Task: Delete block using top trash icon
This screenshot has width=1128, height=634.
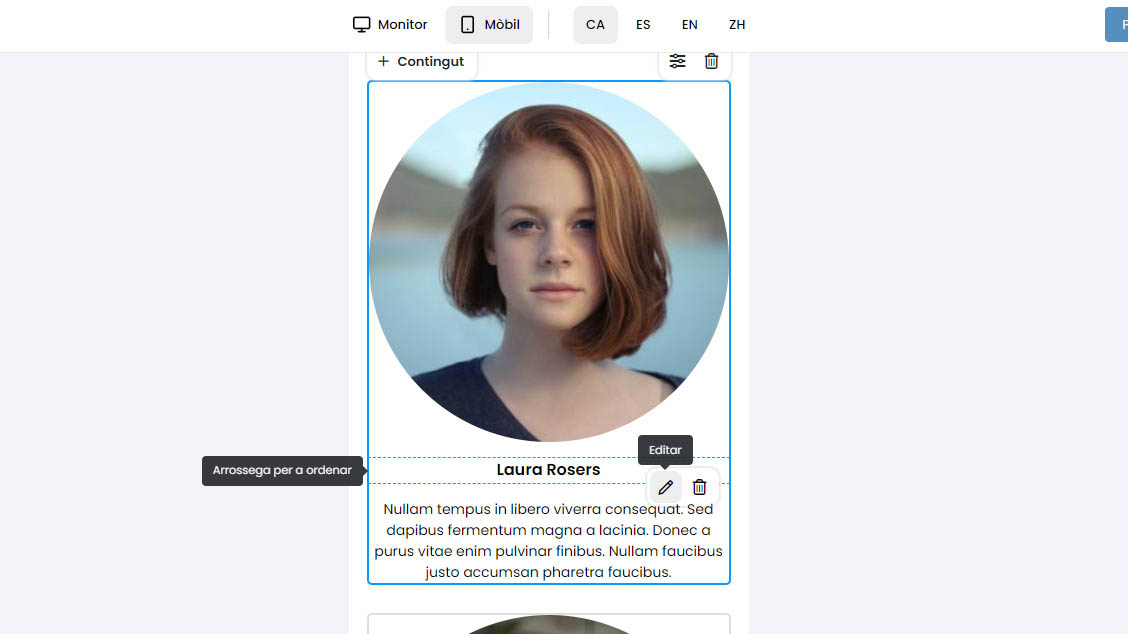Action: (711, 61)
